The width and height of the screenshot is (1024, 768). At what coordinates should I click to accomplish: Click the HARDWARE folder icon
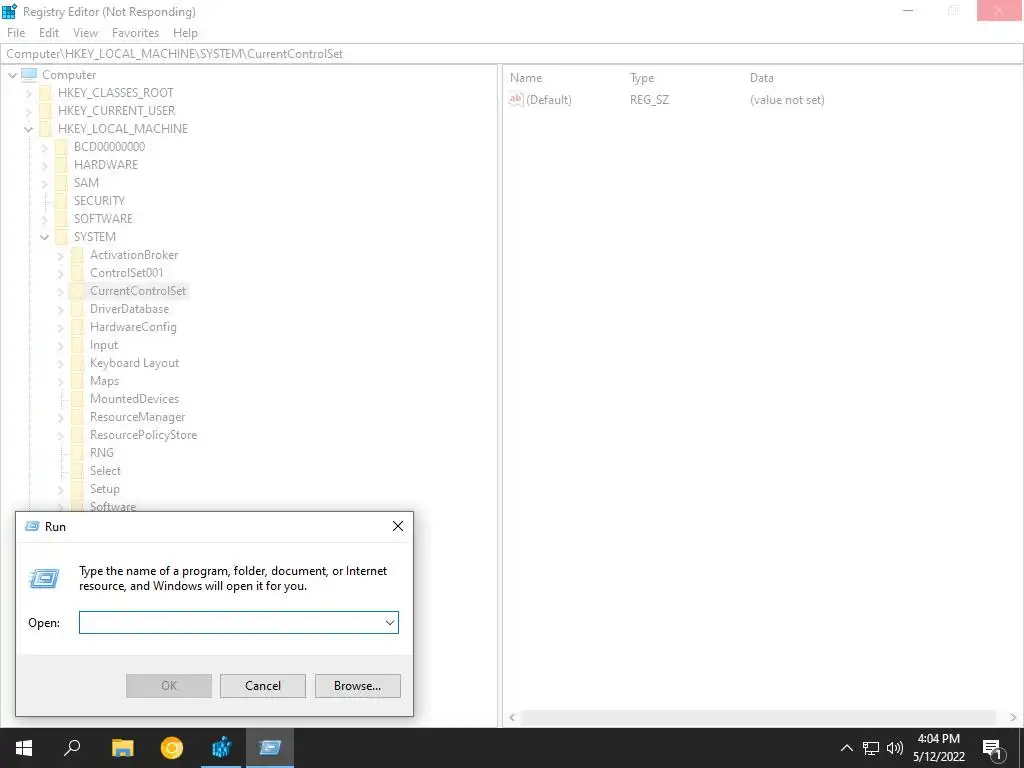(61, 165)
